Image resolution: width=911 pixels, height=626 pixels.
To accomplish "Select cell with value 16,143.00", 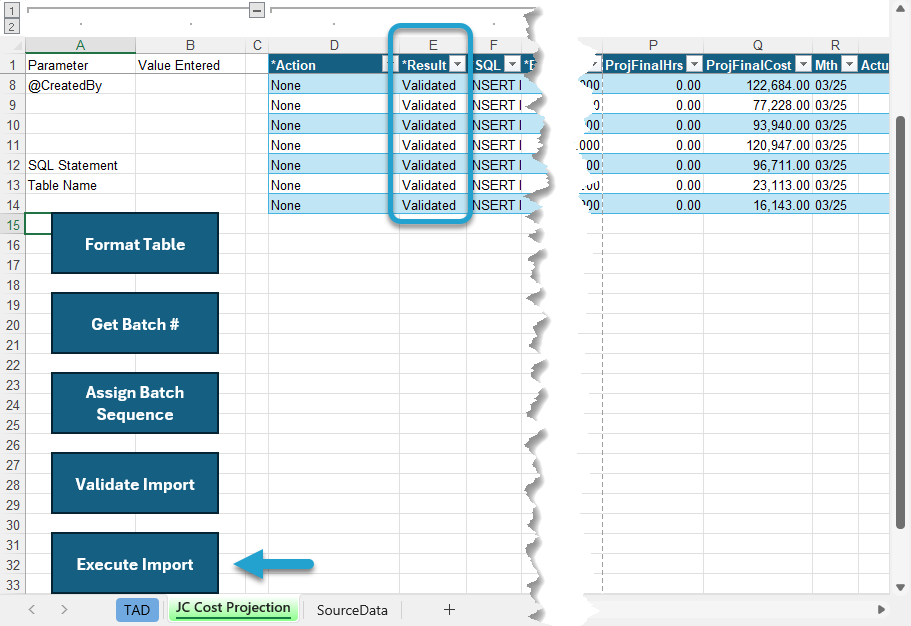I will tap(758, 205).
